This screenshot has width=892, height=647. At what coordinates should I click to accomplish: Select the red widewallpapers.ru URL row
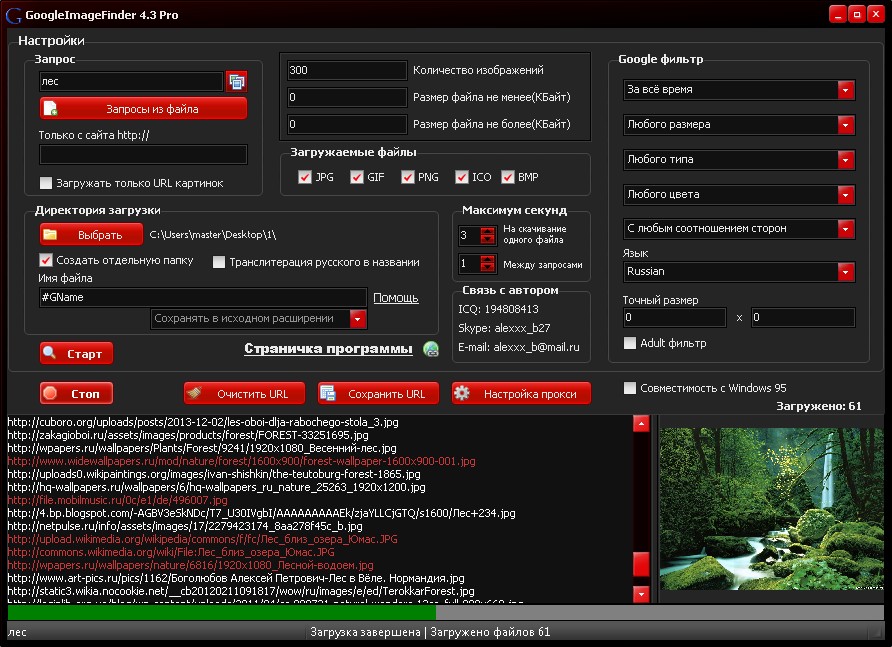pos(241,461)
